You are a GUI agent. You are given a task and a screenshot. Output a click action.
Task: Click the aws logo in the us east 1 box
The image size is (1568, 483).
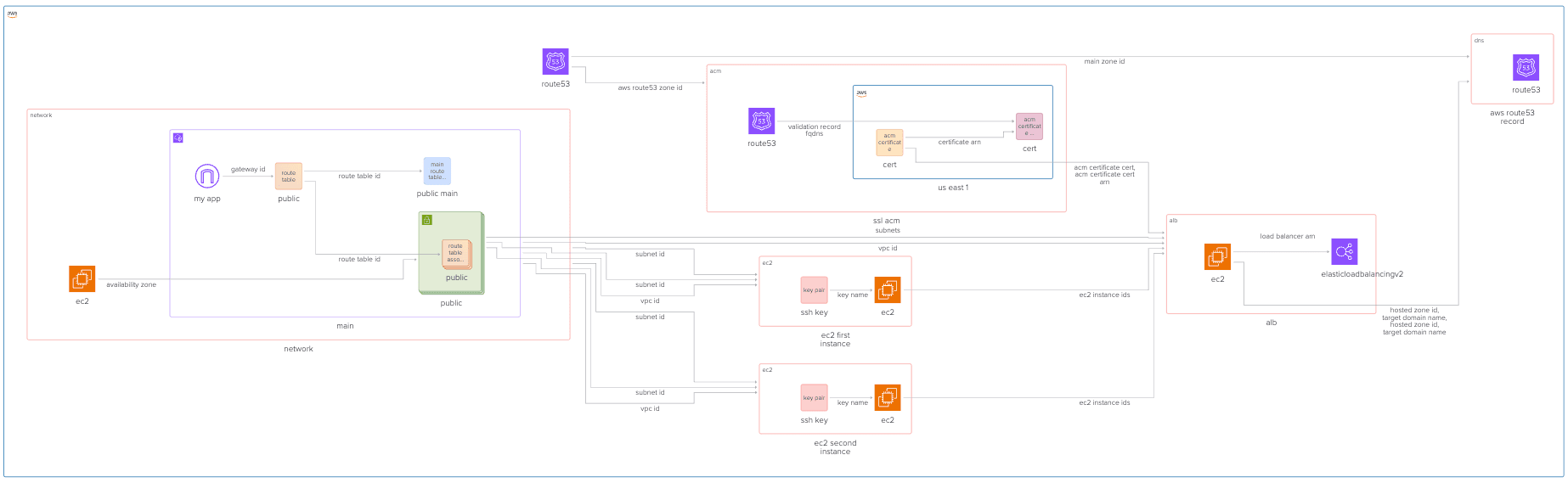[x=861, y=93]
